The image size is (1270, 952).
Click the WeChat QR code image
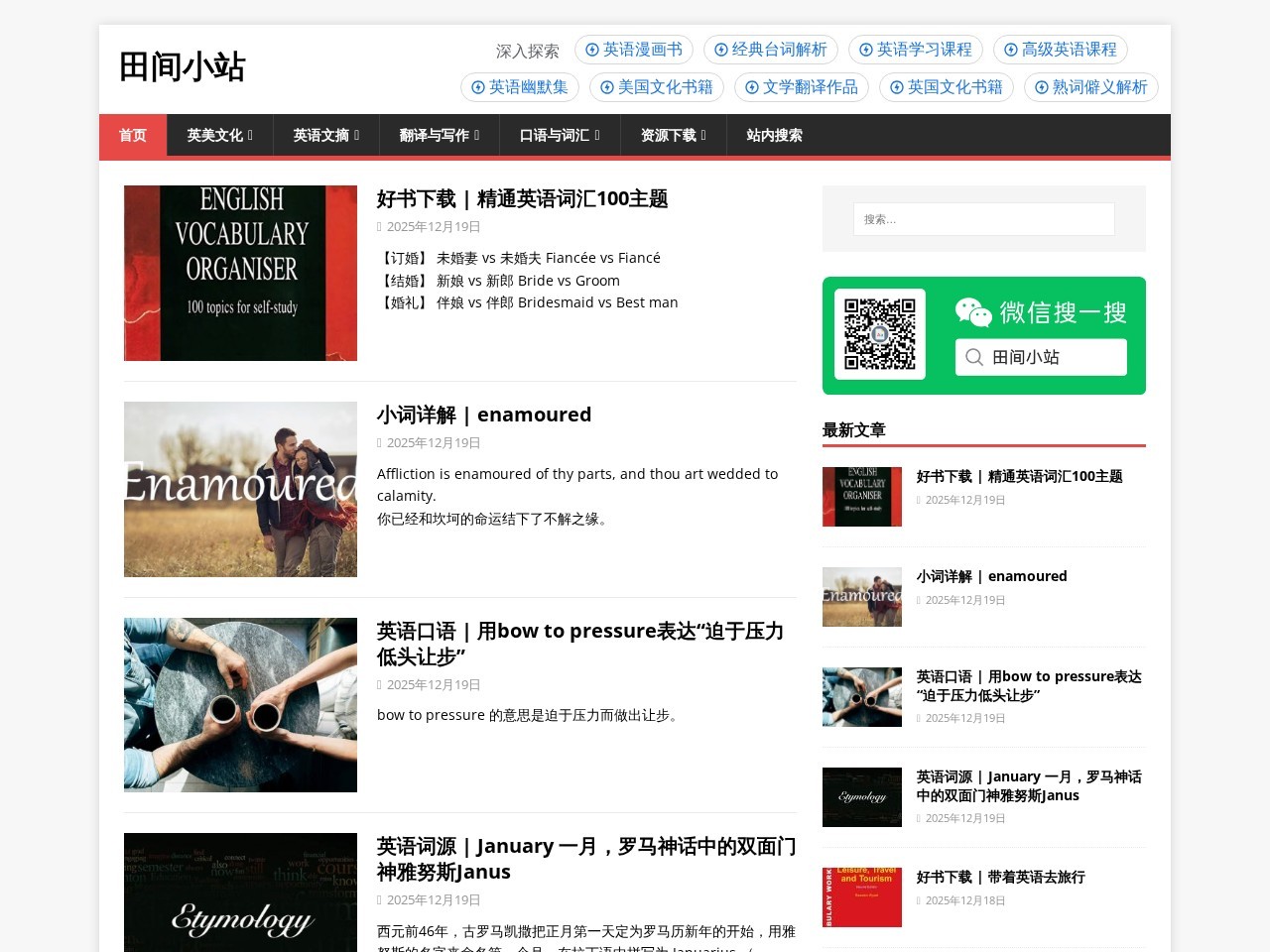(879, 334)
